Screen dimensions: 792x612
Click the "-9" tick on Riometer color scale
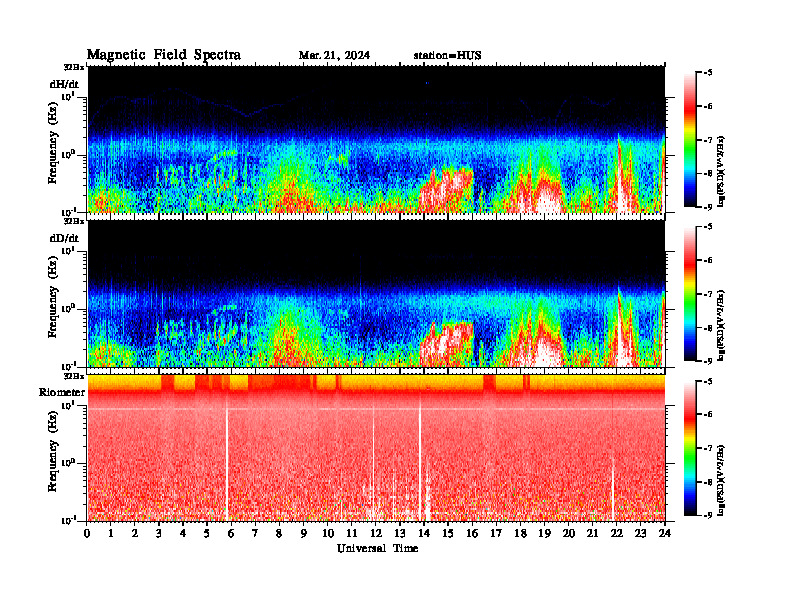pos(709,516)
